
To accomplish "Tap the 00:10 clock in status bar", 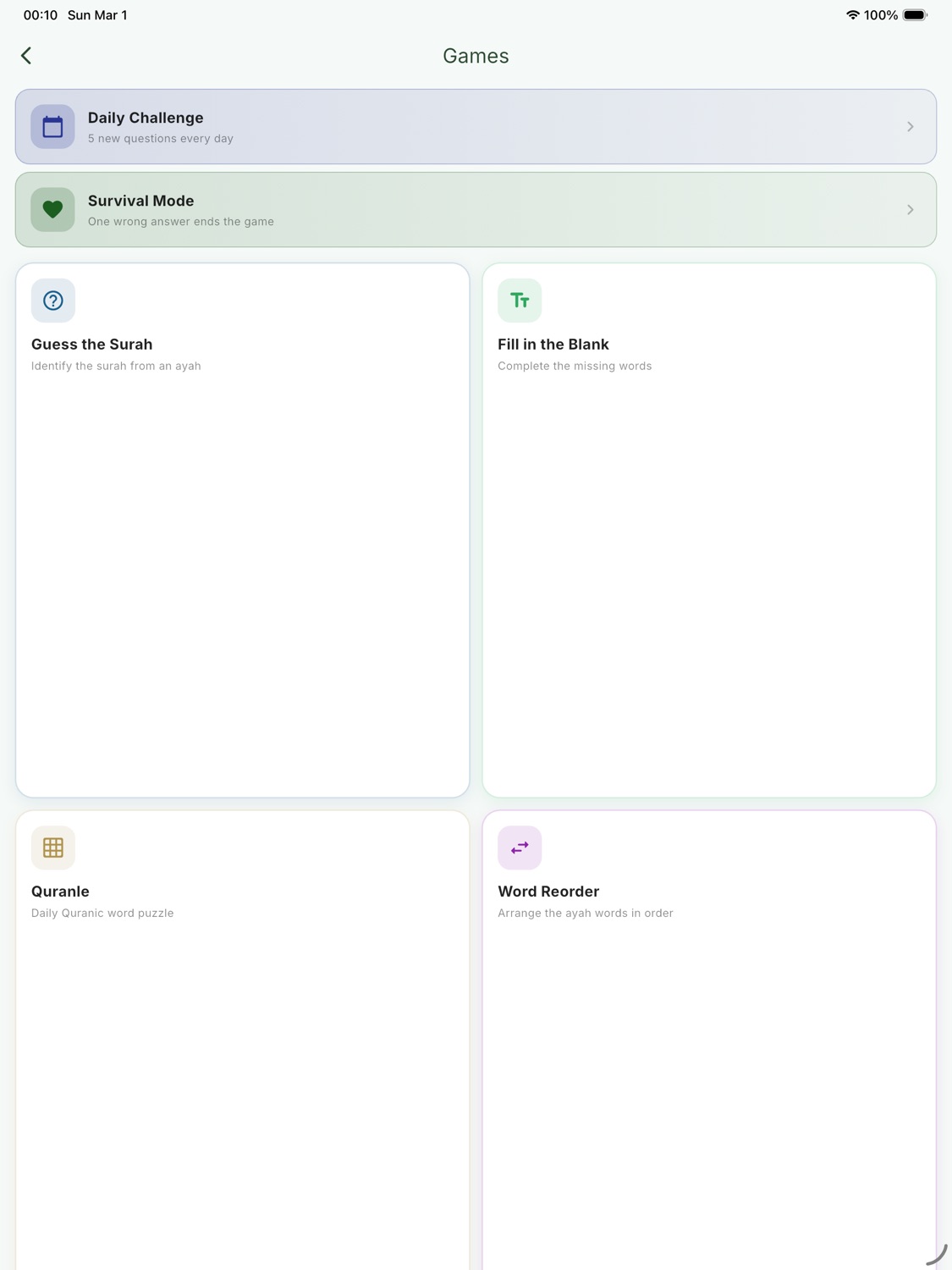I will click(41, 15).
